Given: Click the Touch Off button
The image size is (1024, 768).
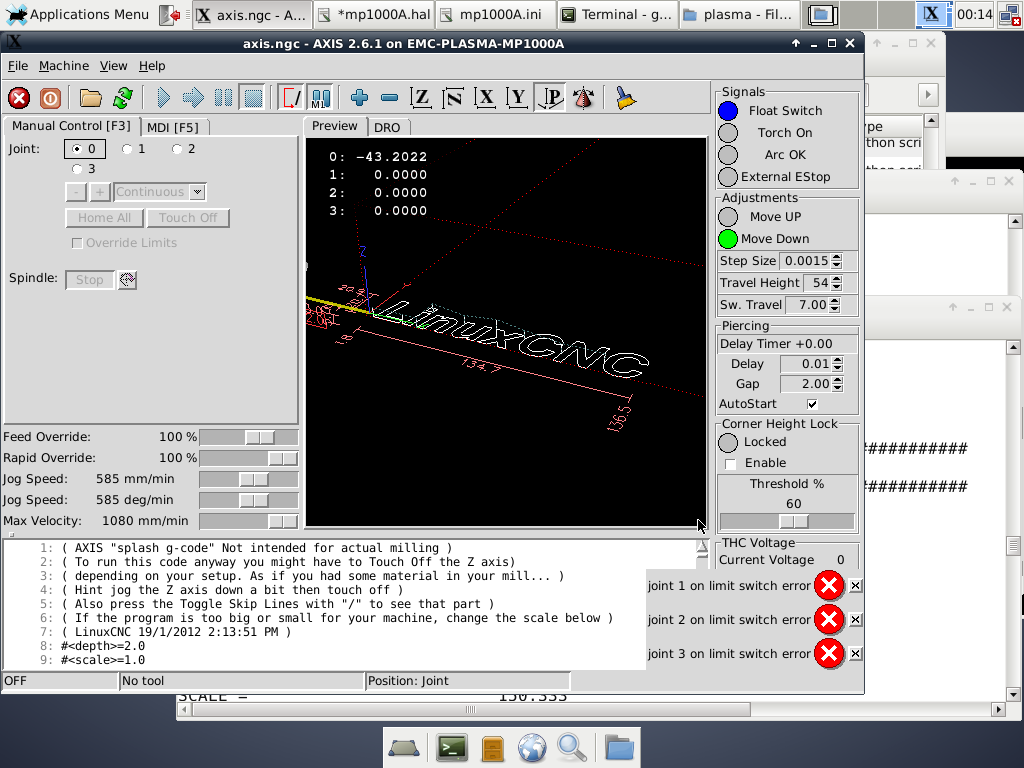Looking at the screenshot, I should click(x=187, y=218).
